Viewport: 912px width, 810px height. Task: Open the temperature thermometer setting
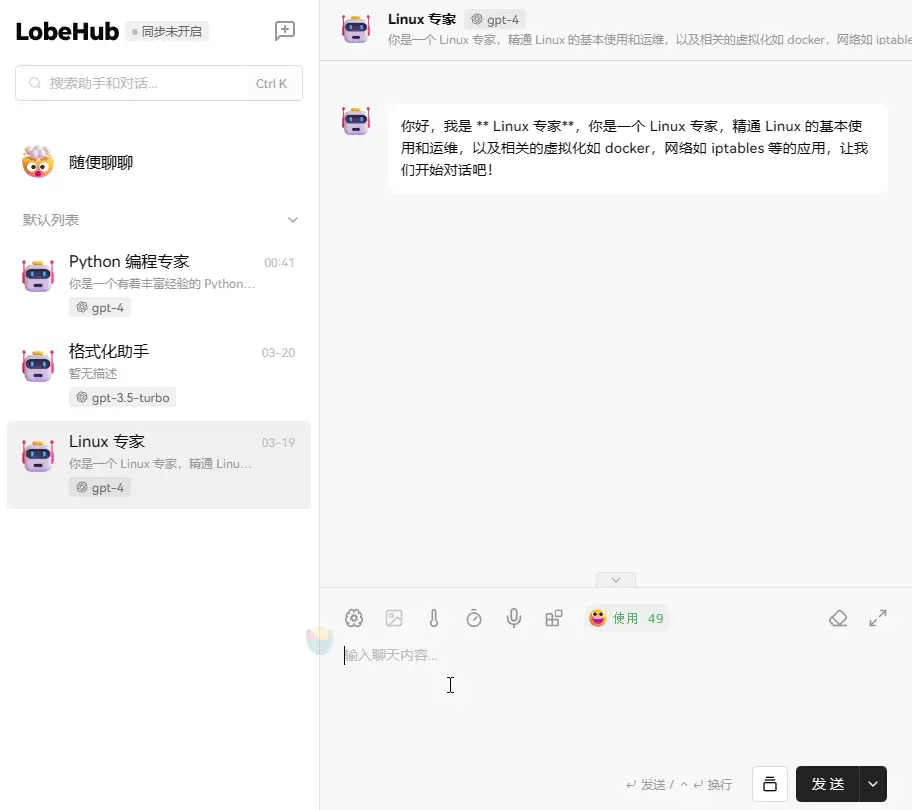click(x=434, y=618)
